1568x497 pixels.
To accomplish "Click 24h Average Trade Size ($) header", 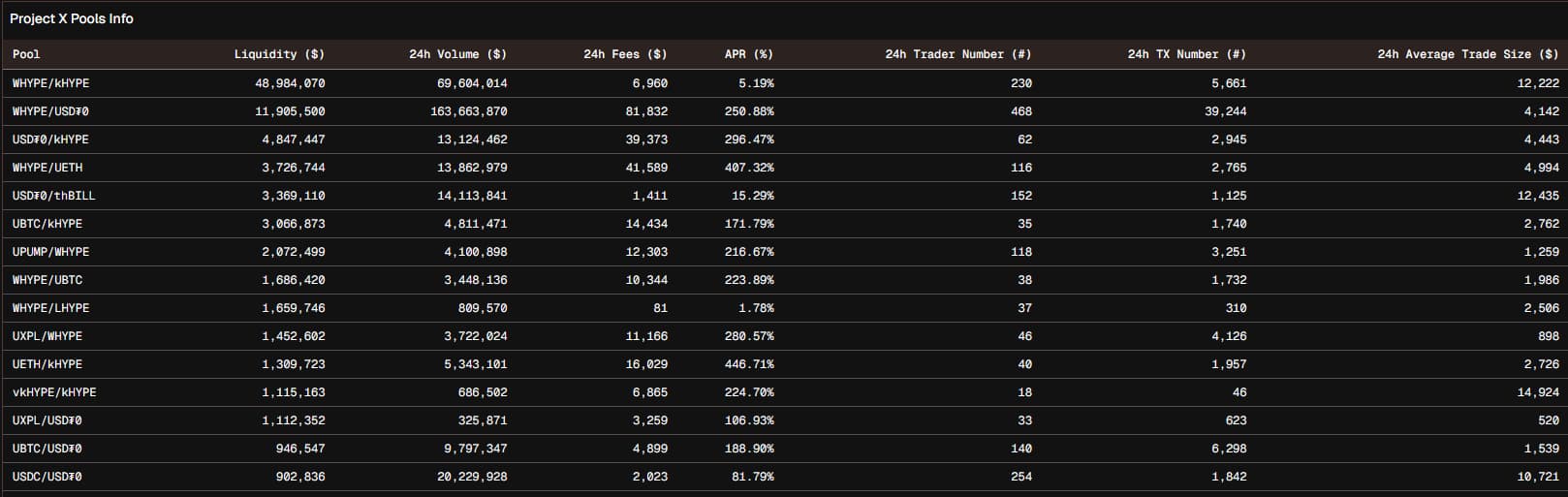I will 1467,54.
